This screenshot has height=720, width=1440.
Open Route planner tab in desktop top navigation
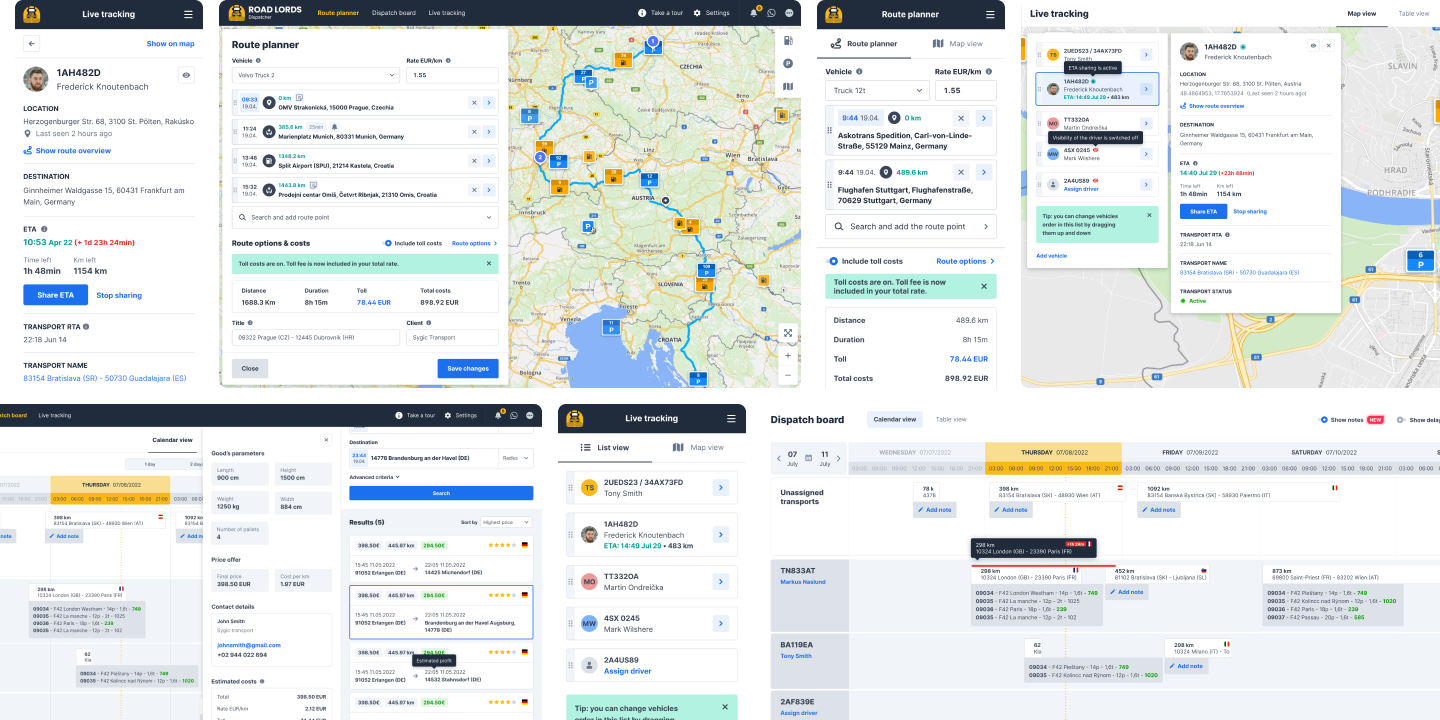[338, 13]
